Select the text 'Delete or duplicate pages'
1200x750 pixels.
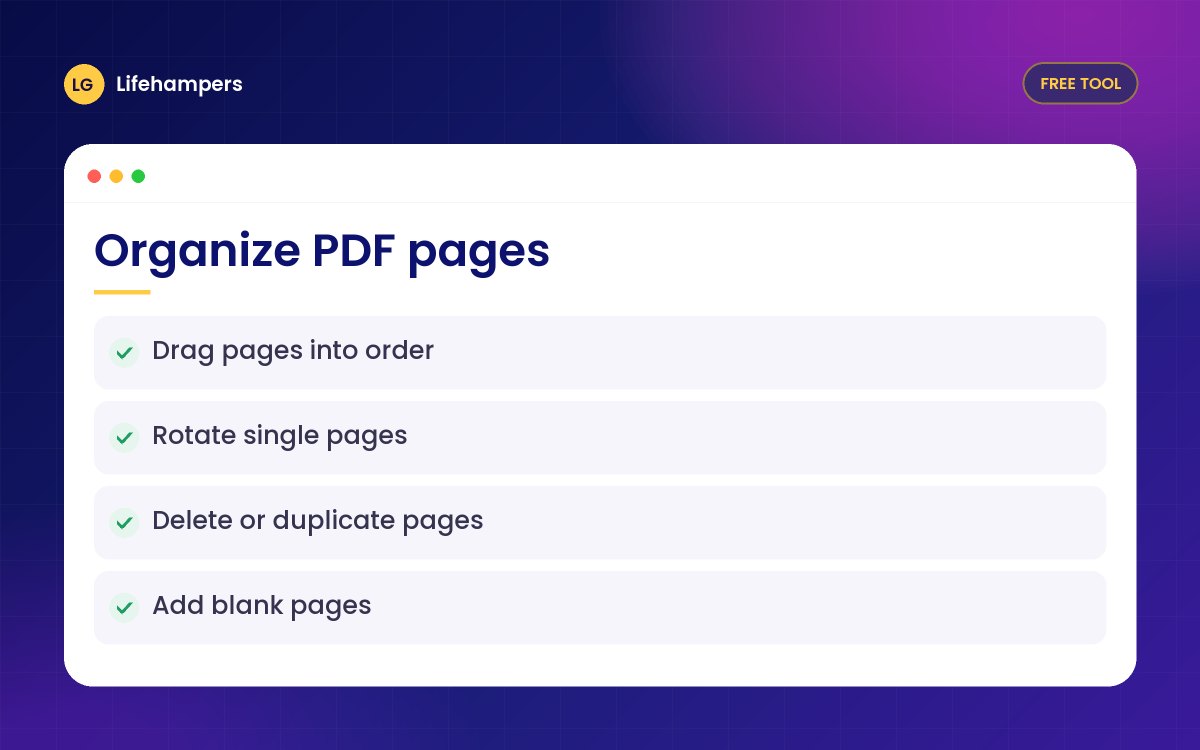pos(318,521)
